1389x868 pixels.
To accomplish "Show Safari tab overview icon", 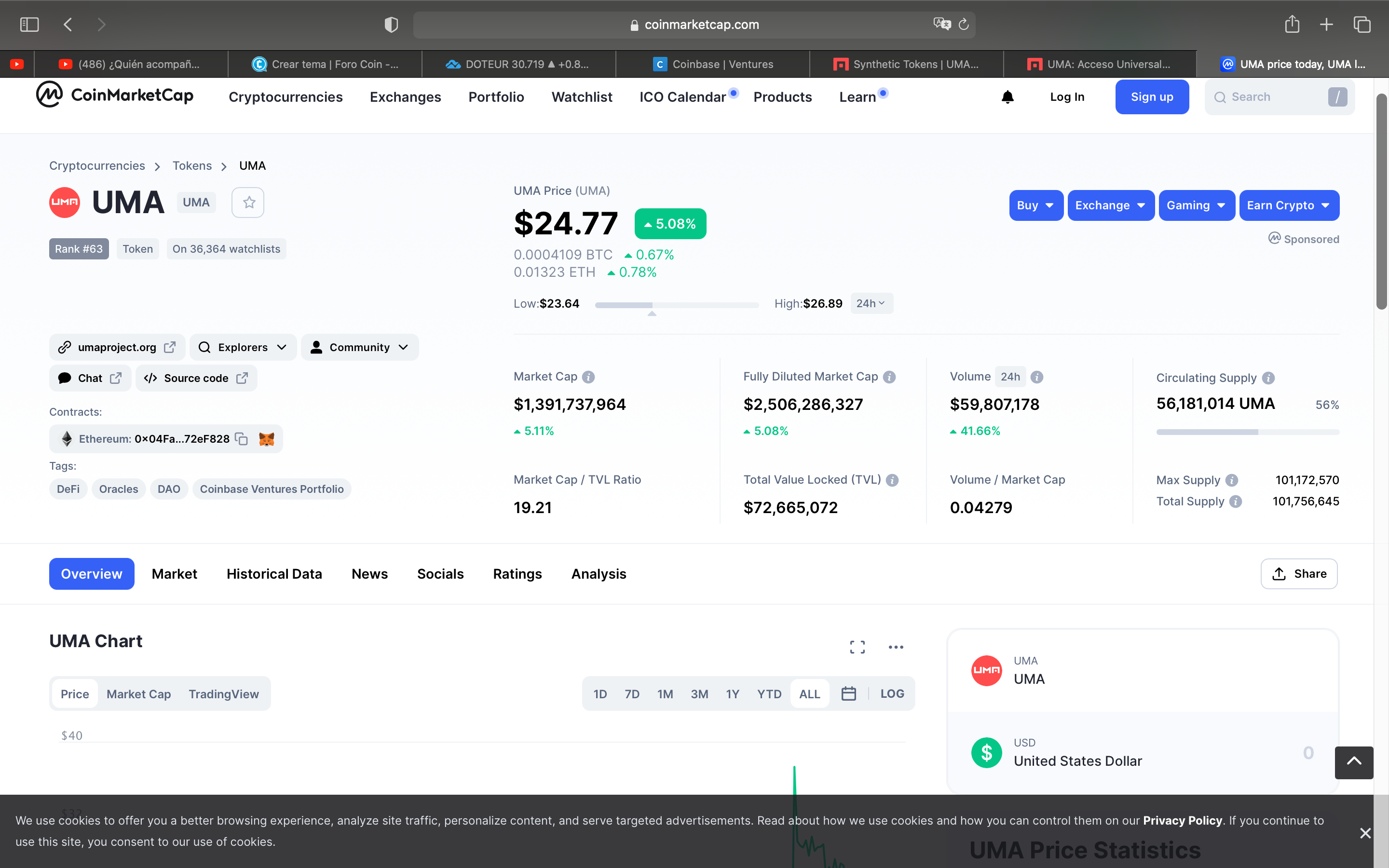I will [1362, 24].
